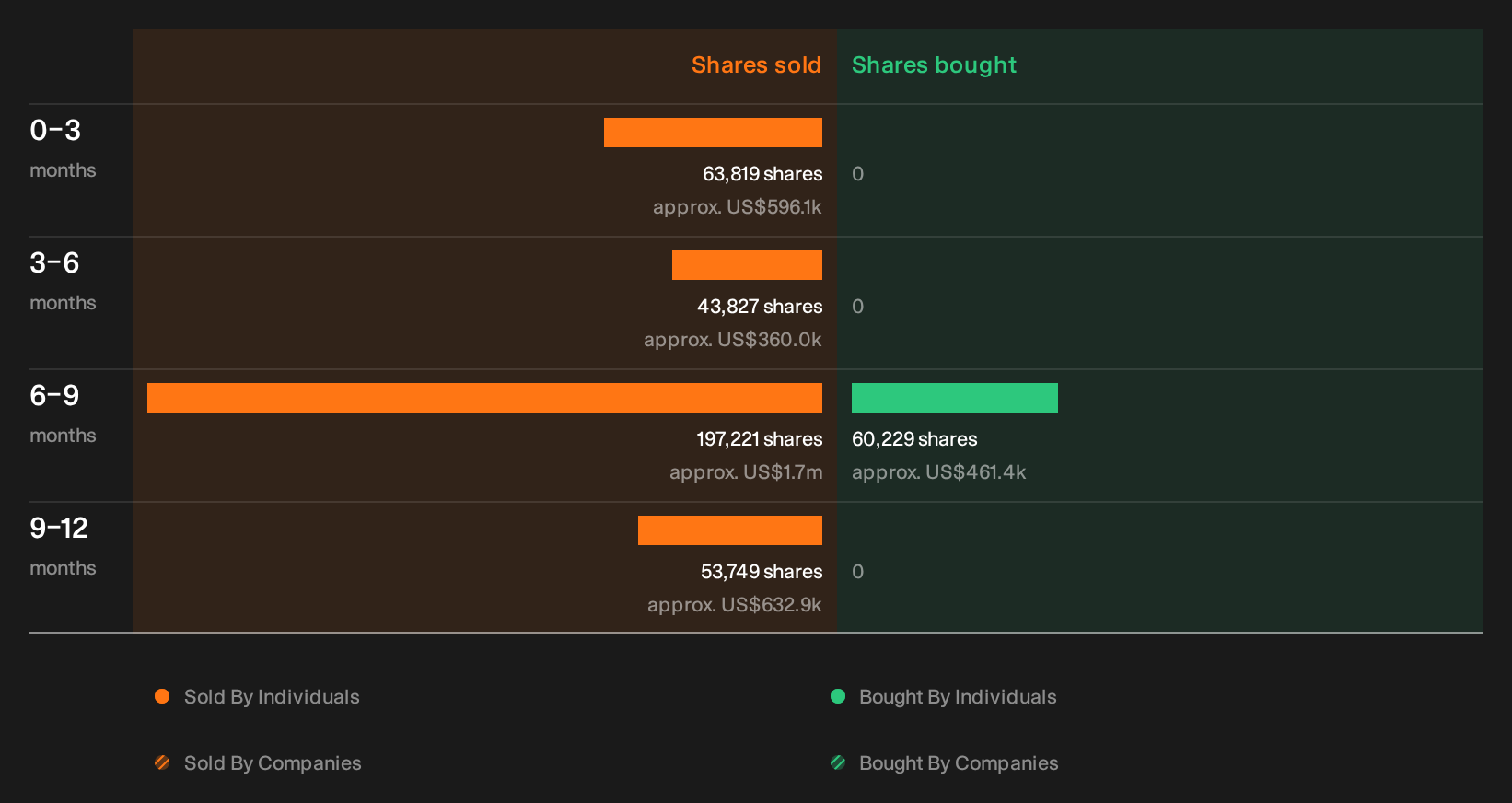Screen dimensions: 1512x803
Task: Click the approx. US$596.1k value
Action: 737,207
